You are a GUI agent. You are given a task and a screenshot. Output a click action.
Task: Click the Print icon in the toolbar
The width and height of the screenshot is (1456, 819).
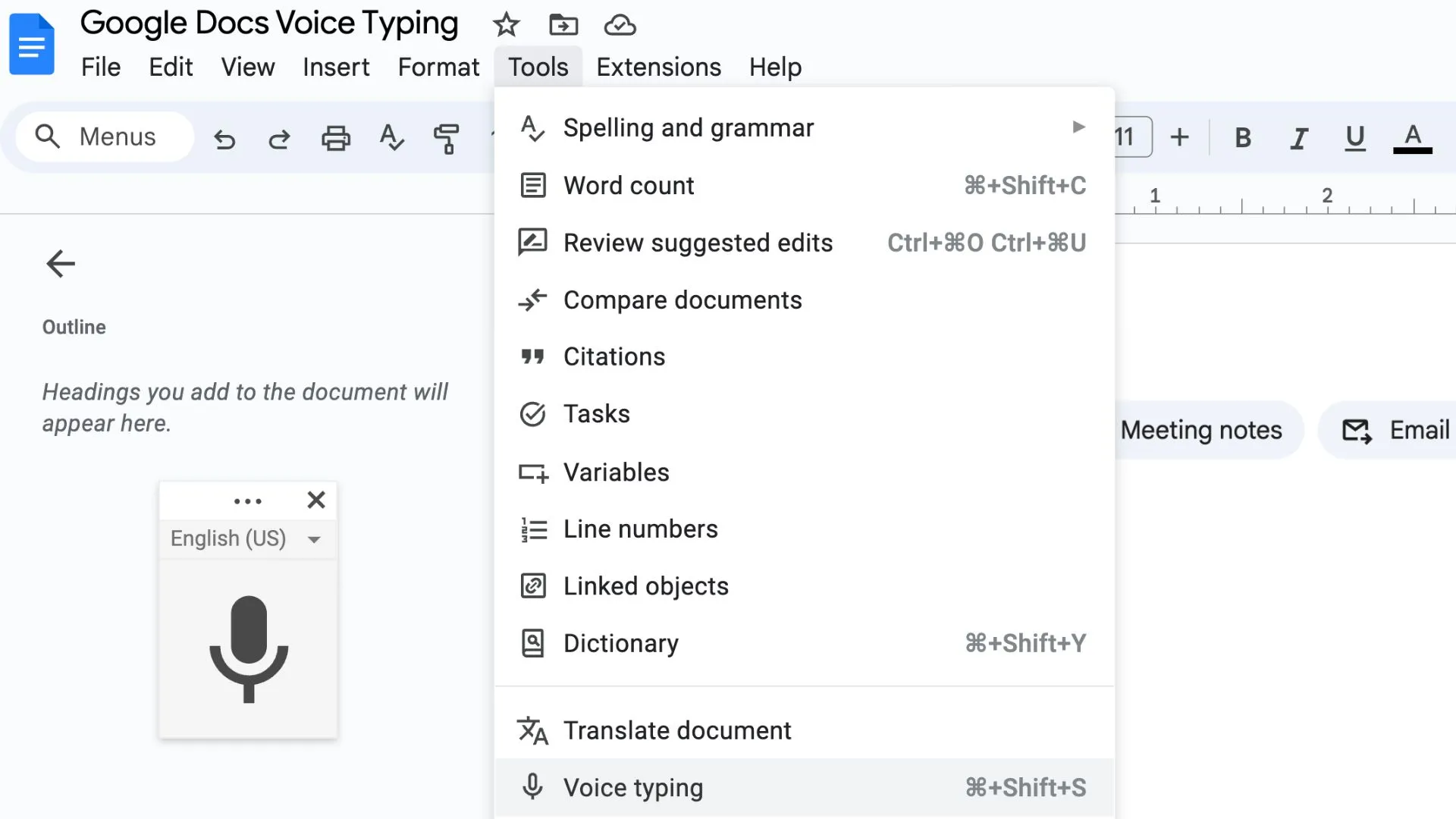click(336, 138)
